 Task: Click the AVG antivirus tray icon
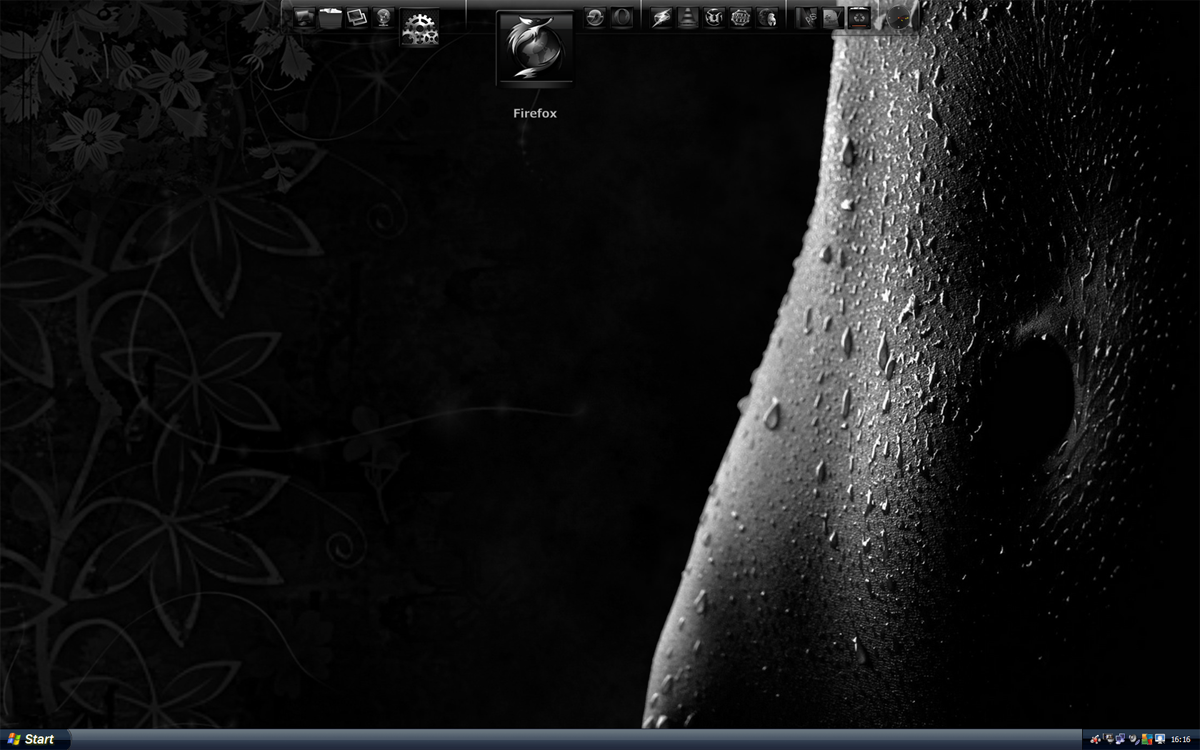(1147, 739)
